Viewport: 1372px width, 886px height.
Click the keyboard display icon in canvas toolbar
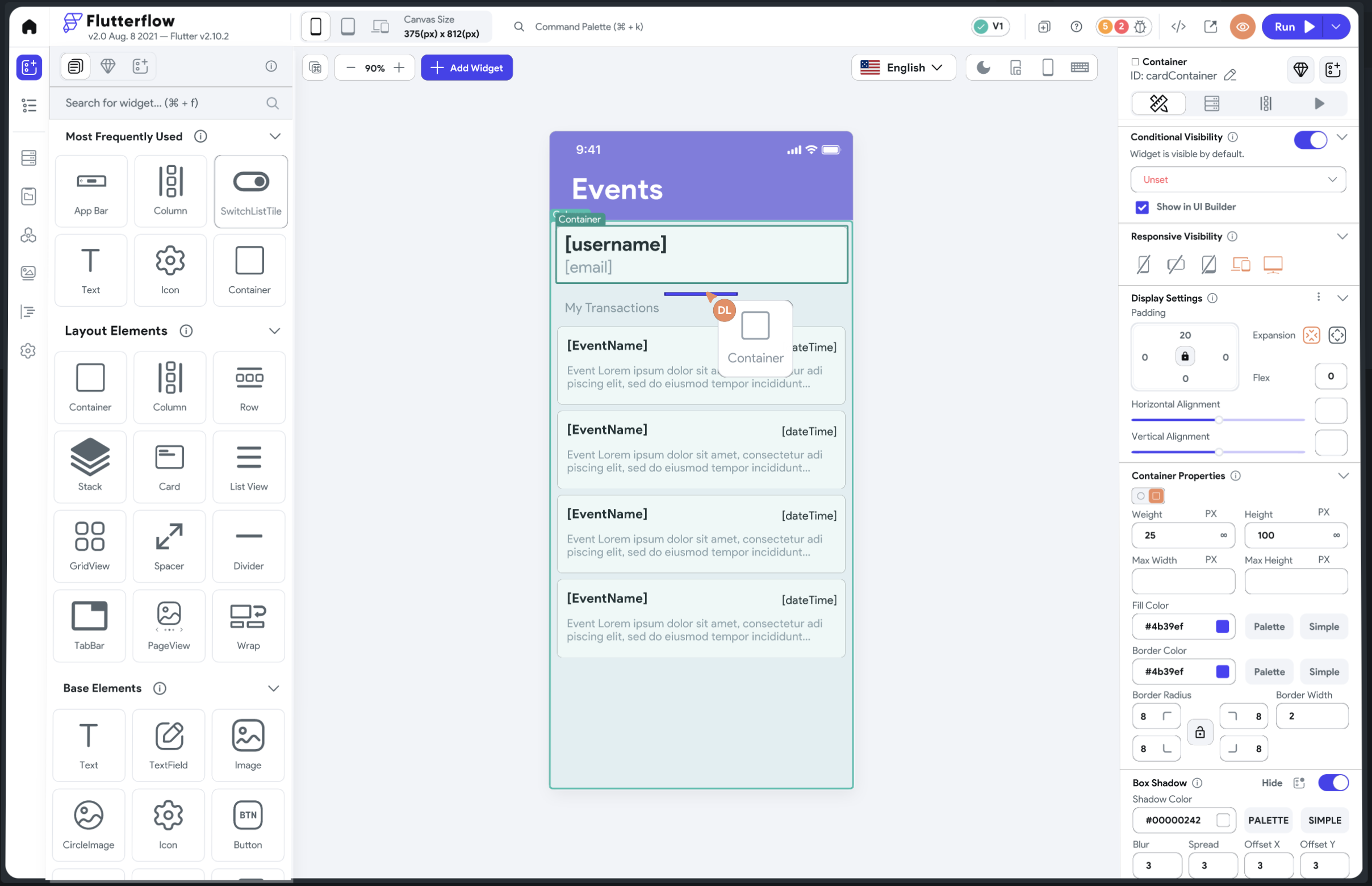point(1079,68)
